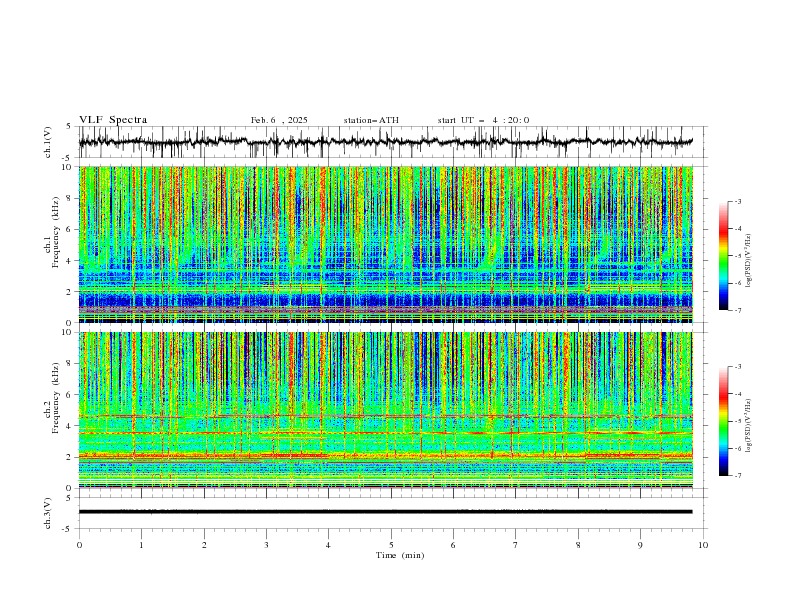Image resolution: width=792 pixels, height=612 pixels.
Task: Click the "-3" tick on upper colorbar
Action: pos(738,201)
